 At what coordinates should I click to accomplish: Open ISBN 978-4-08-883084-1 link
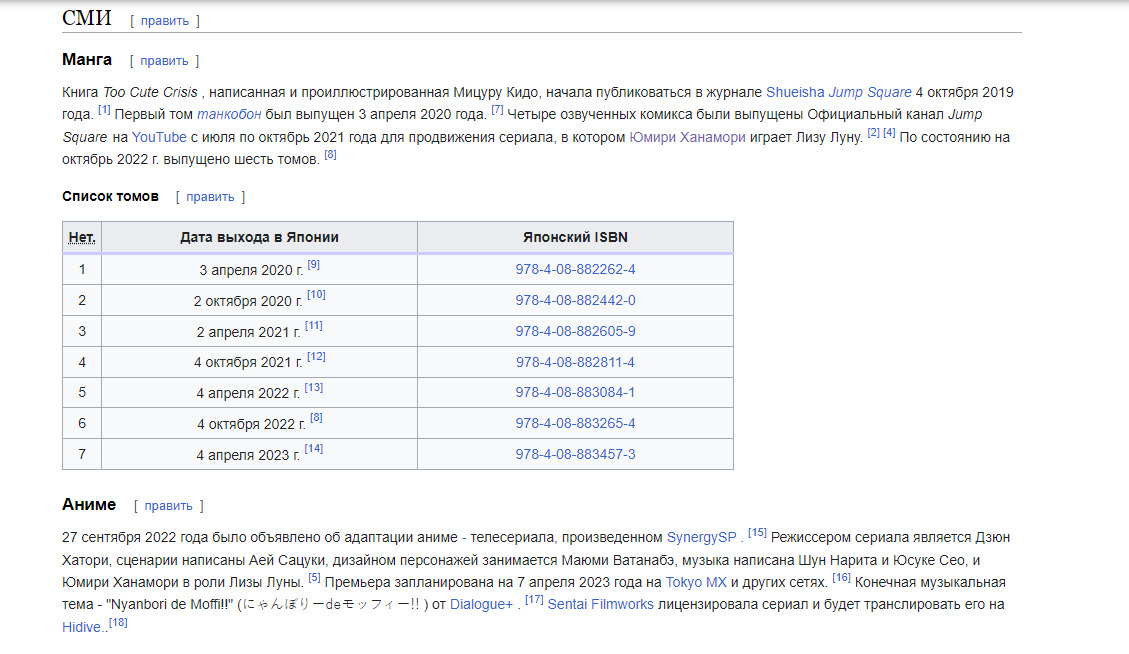coord(575,393)
